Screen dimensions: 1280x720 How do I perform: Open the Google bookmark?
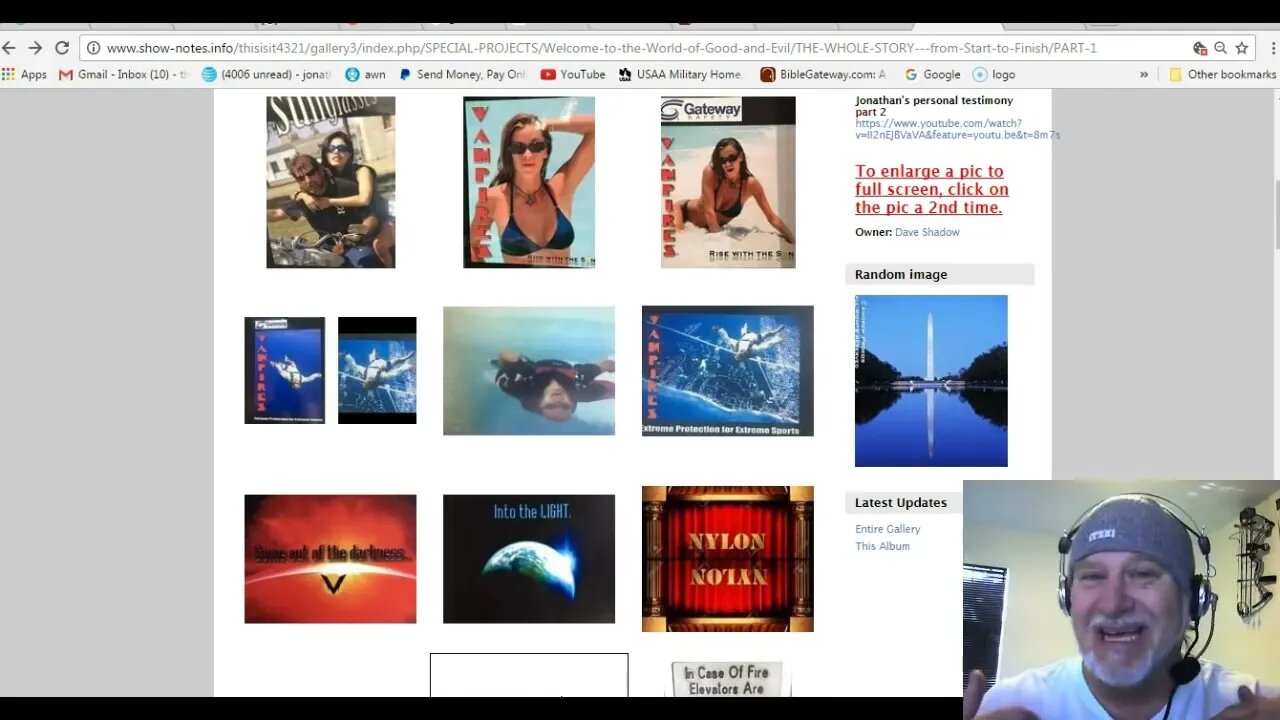(932, 74)
